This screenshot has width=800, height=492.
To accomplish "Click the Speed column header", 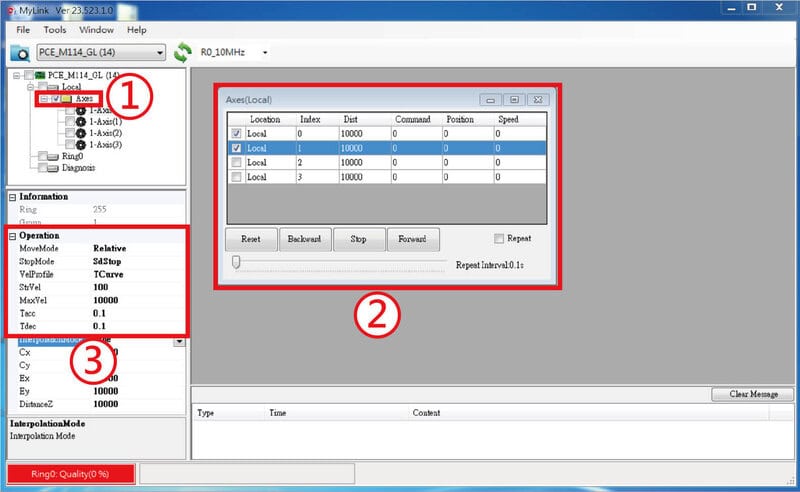I will [x=520, y=119].
